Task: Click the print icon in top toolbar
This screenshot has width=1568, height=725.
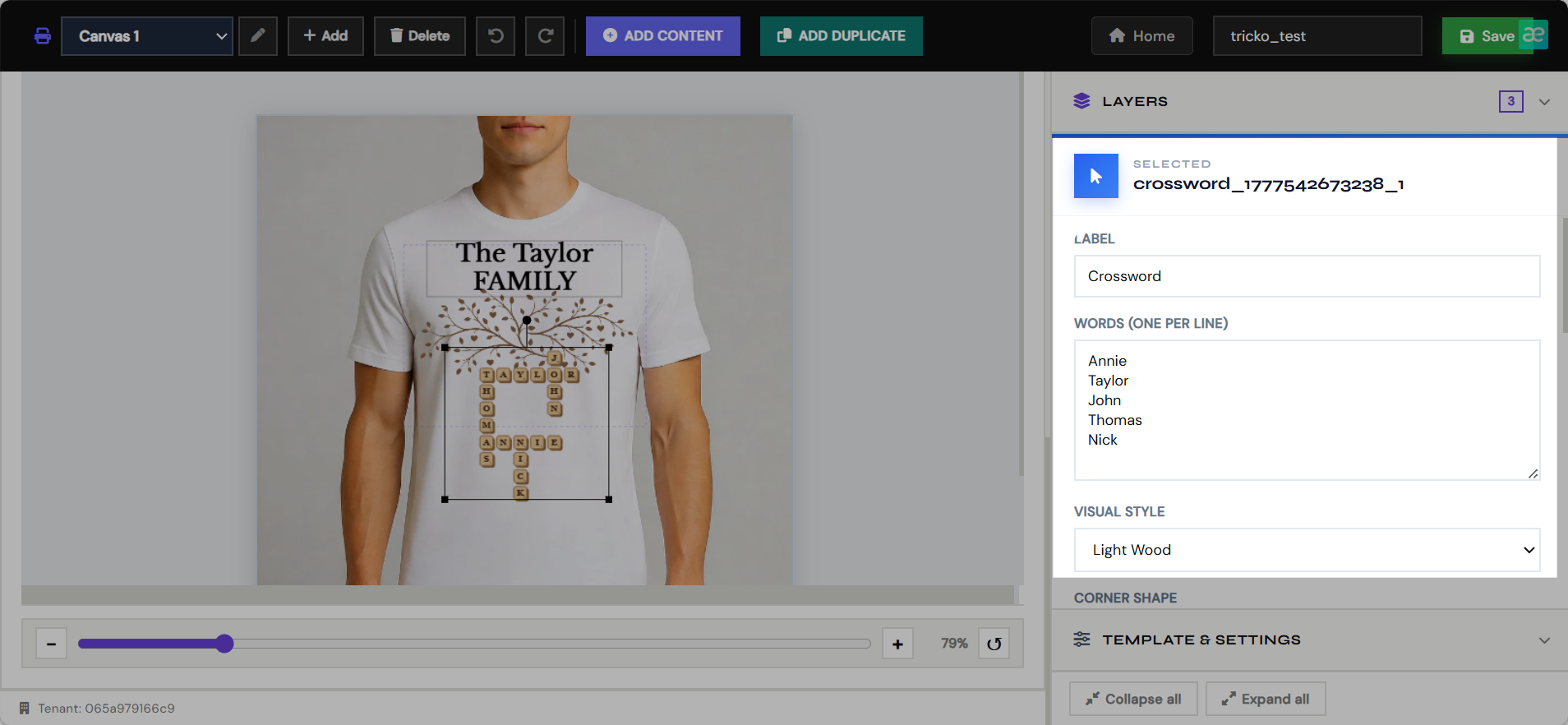Action: (x=43, y=36)
